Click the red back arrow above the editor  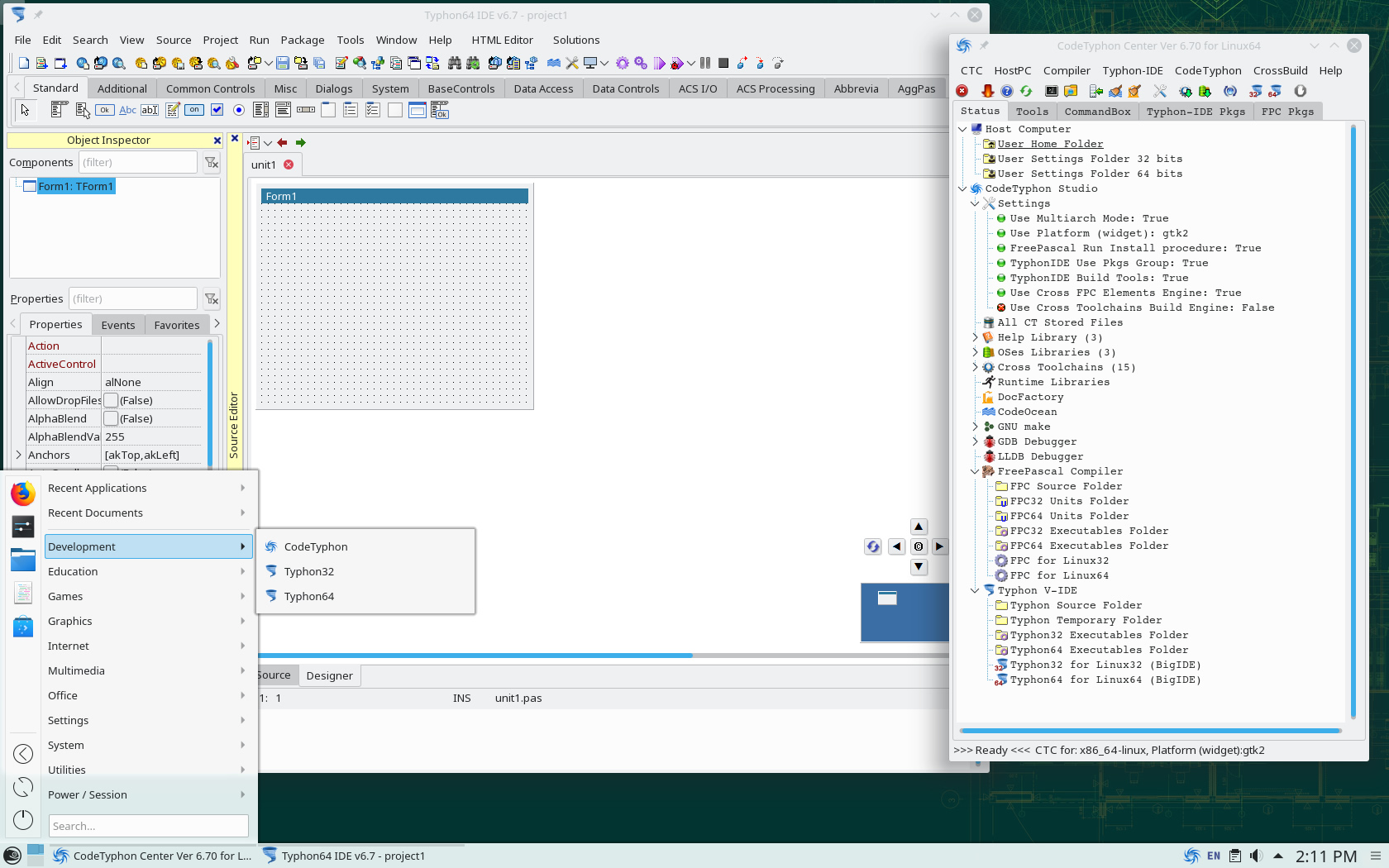[283, 142]
